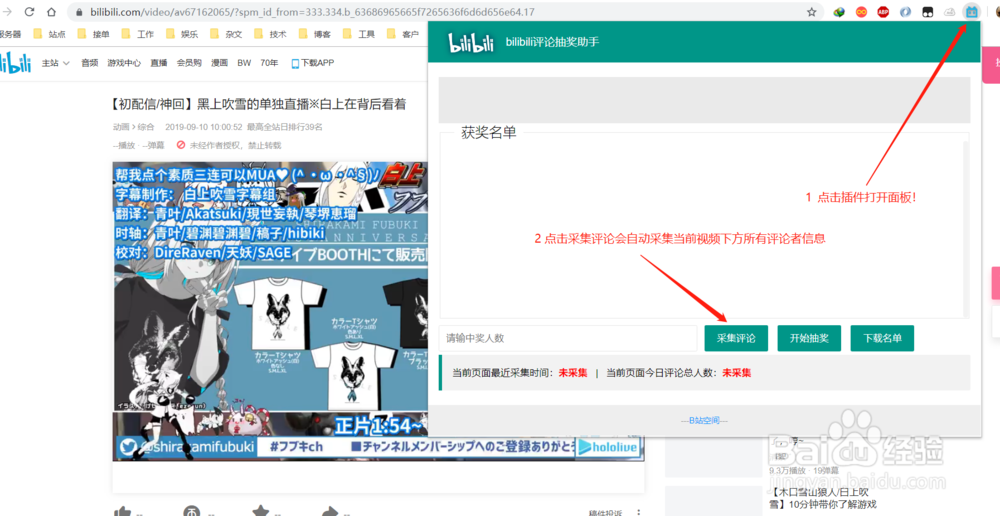Click the 获奖名单 heading
The width and height of the screenshot is (1000, 516).
point(489,133)
